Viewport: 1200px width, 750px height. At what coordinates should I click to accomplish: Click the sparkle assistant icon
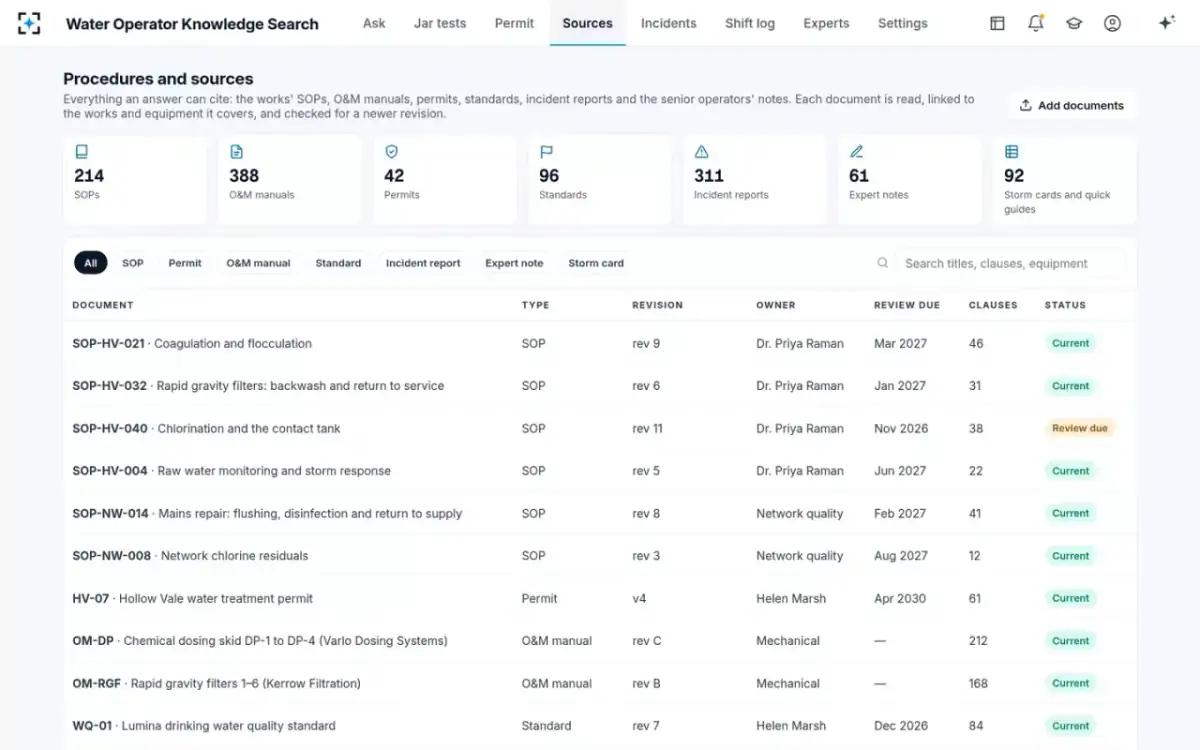1166,23
